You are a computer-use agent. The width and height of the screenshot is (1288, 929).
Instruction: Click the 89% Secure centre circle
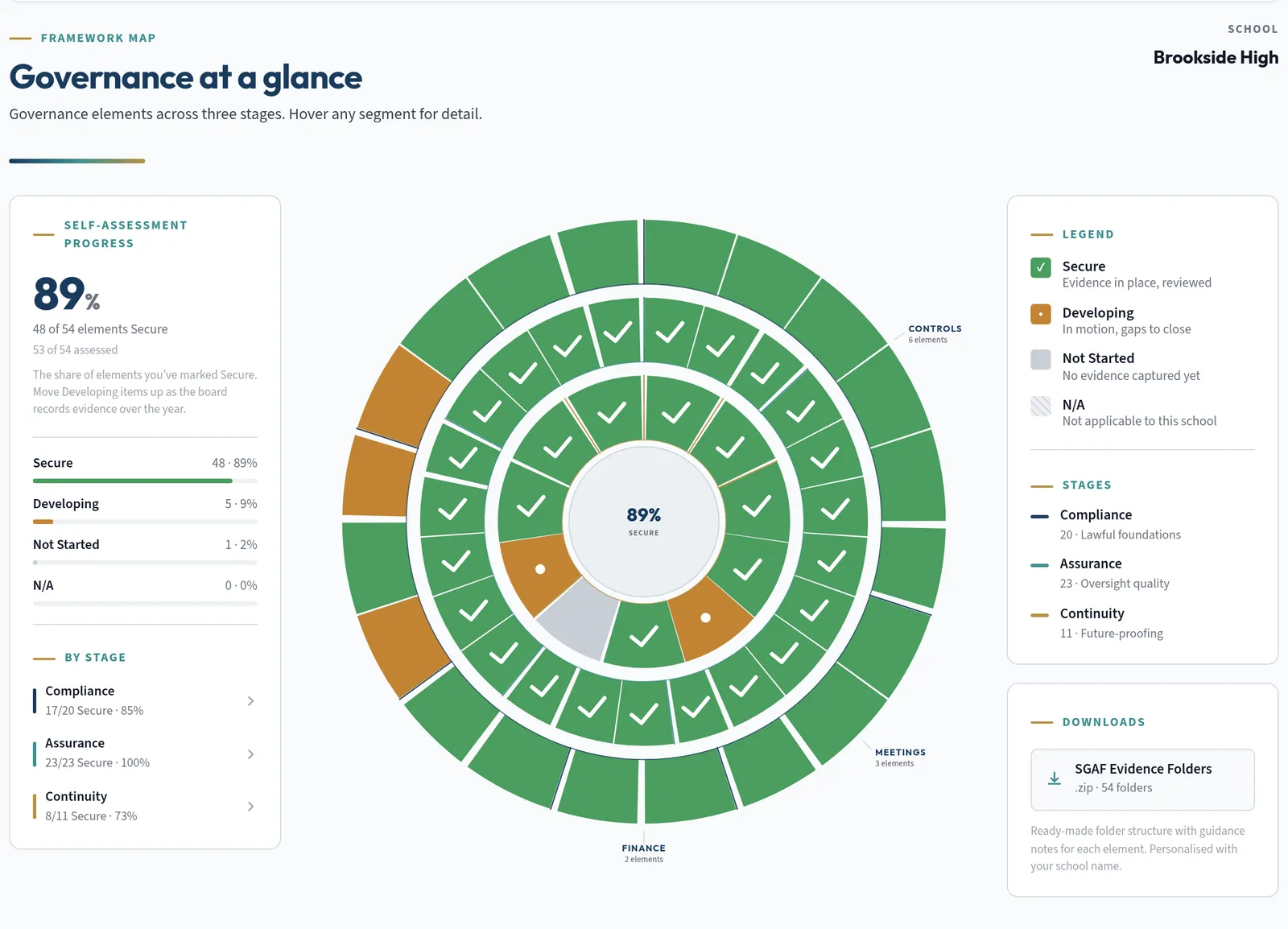644,521
